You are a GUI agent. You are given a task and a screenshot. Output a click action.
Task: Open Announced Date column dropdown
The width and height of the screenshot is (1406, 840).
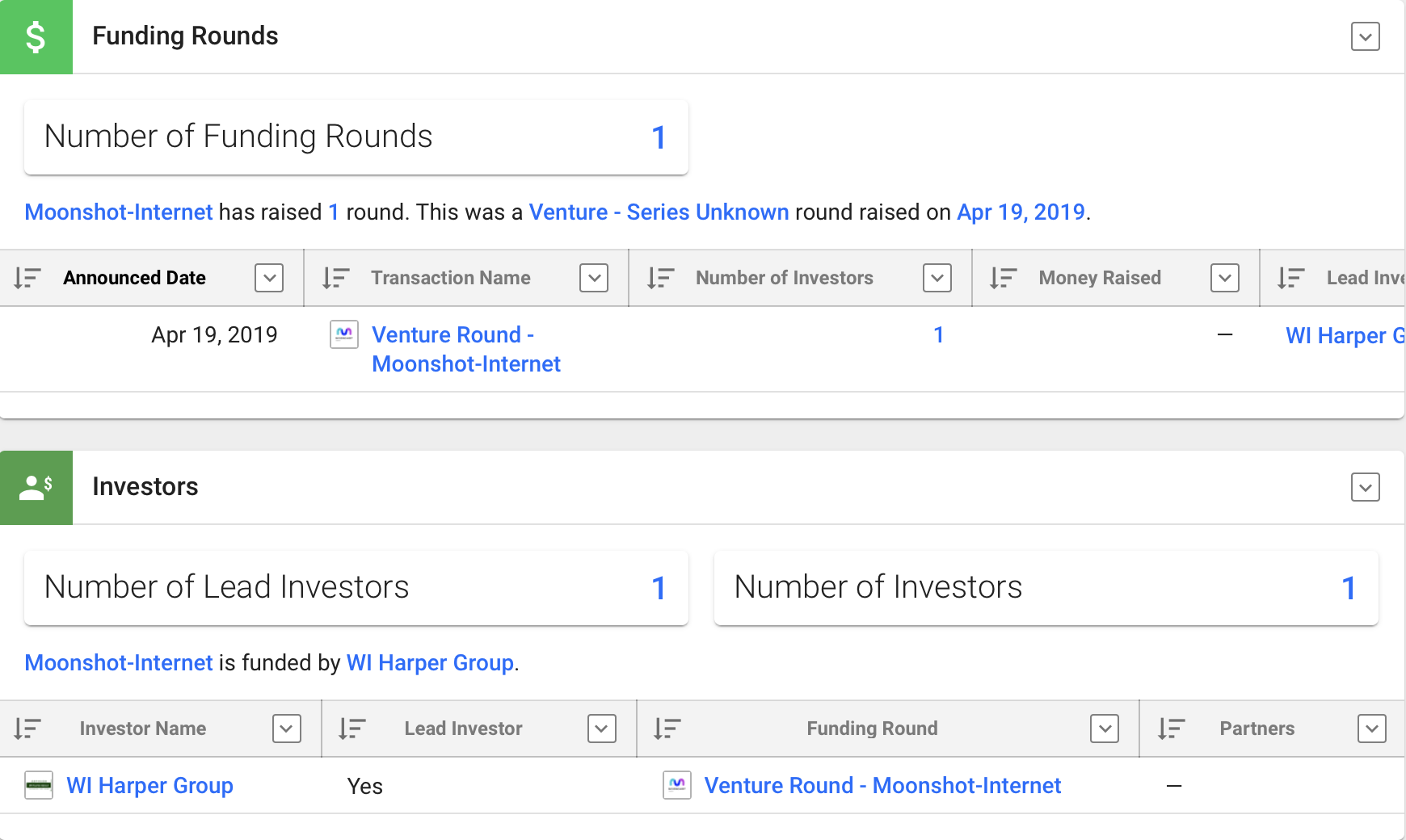point(269,278)
